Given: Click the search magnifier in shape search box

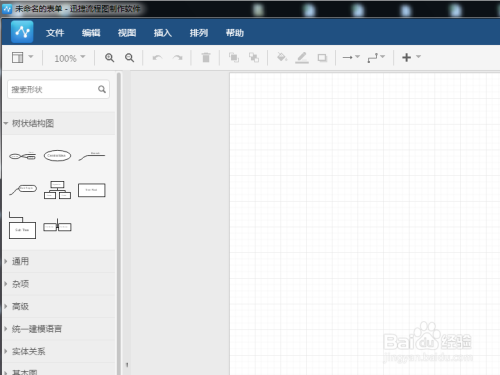Looking at the screenshot, I should [102, 89].
